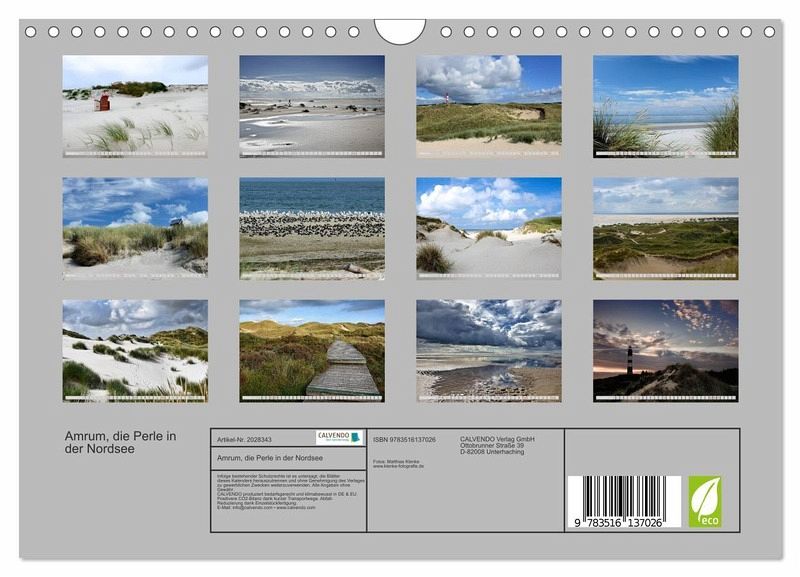The height and width of the screenshot is (577, 800).
Task: Click the small legal notice paragraph
Action: pos(291,492)
